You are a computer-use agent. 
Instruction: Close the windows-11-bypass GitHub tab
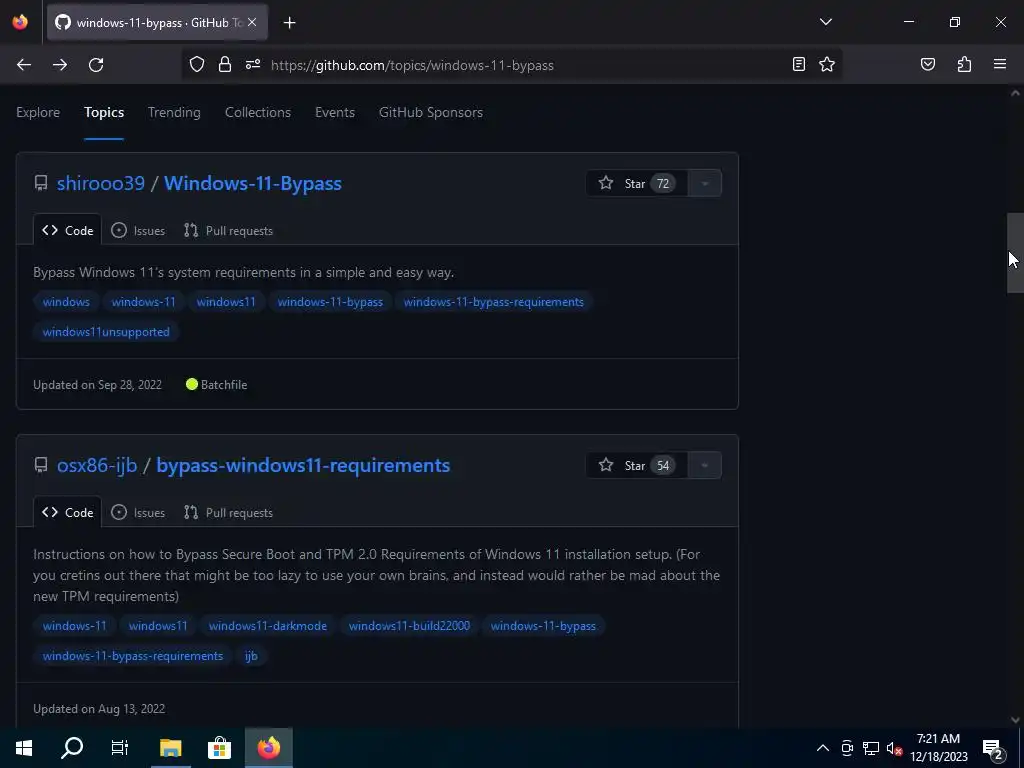click(x=252, y=22)
